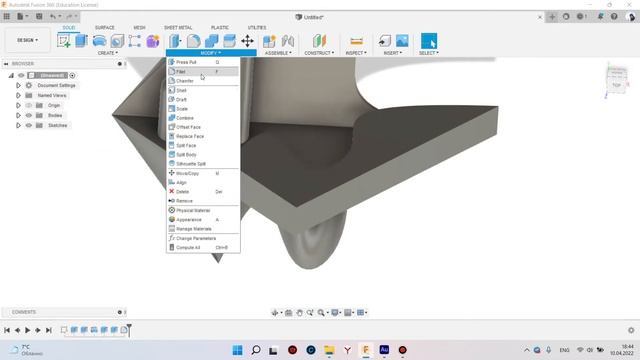
Task: Click the ViewCube TOP face
Action: point(616,85)
